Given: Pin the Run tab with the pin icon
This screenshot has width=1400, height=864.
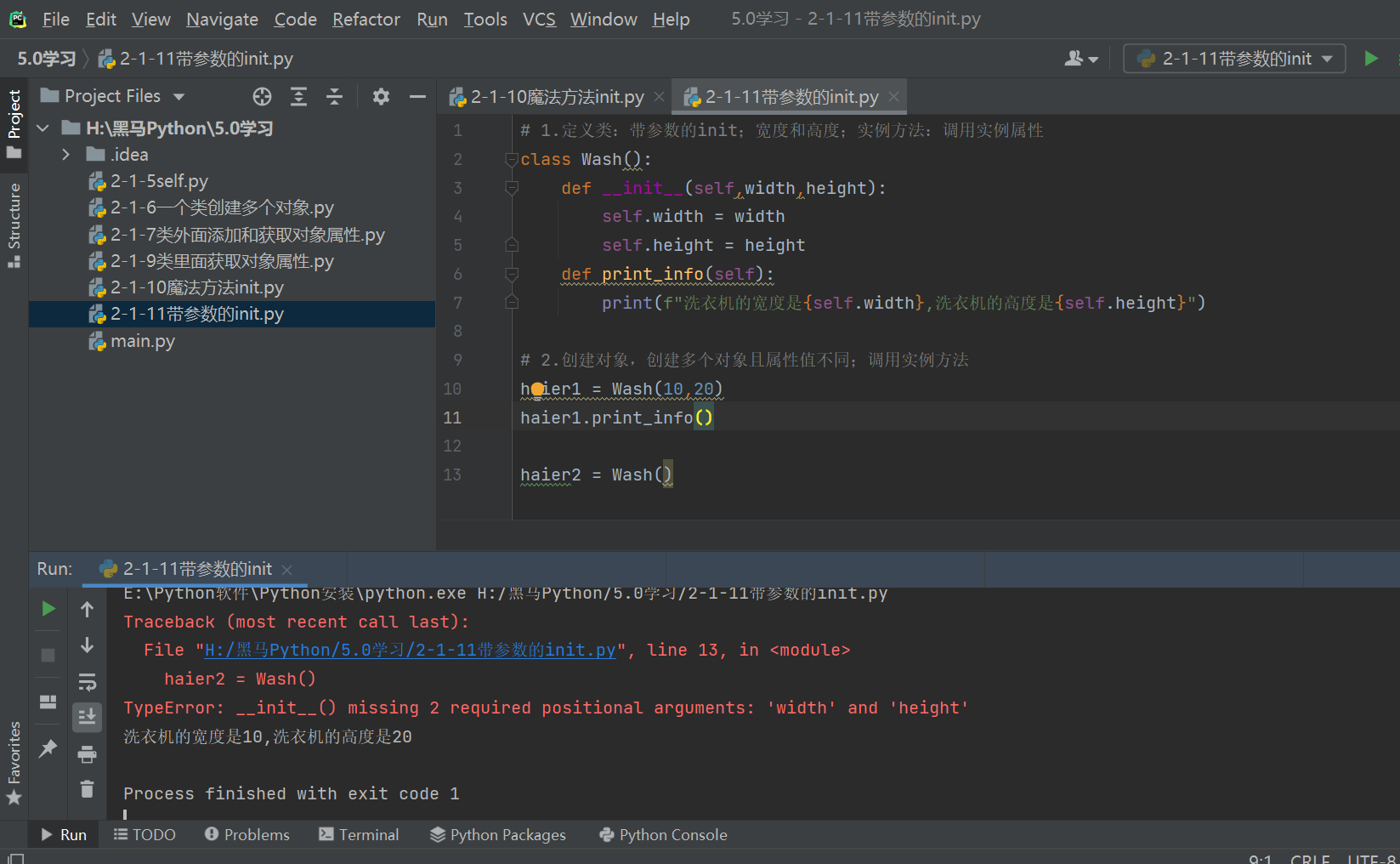Looking at the screenshot, I should point(48,748).
